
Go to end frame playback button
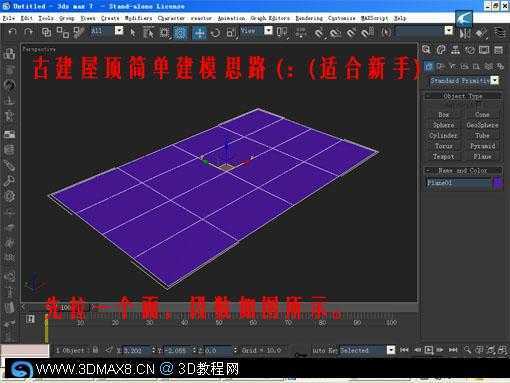coord(453,350)
